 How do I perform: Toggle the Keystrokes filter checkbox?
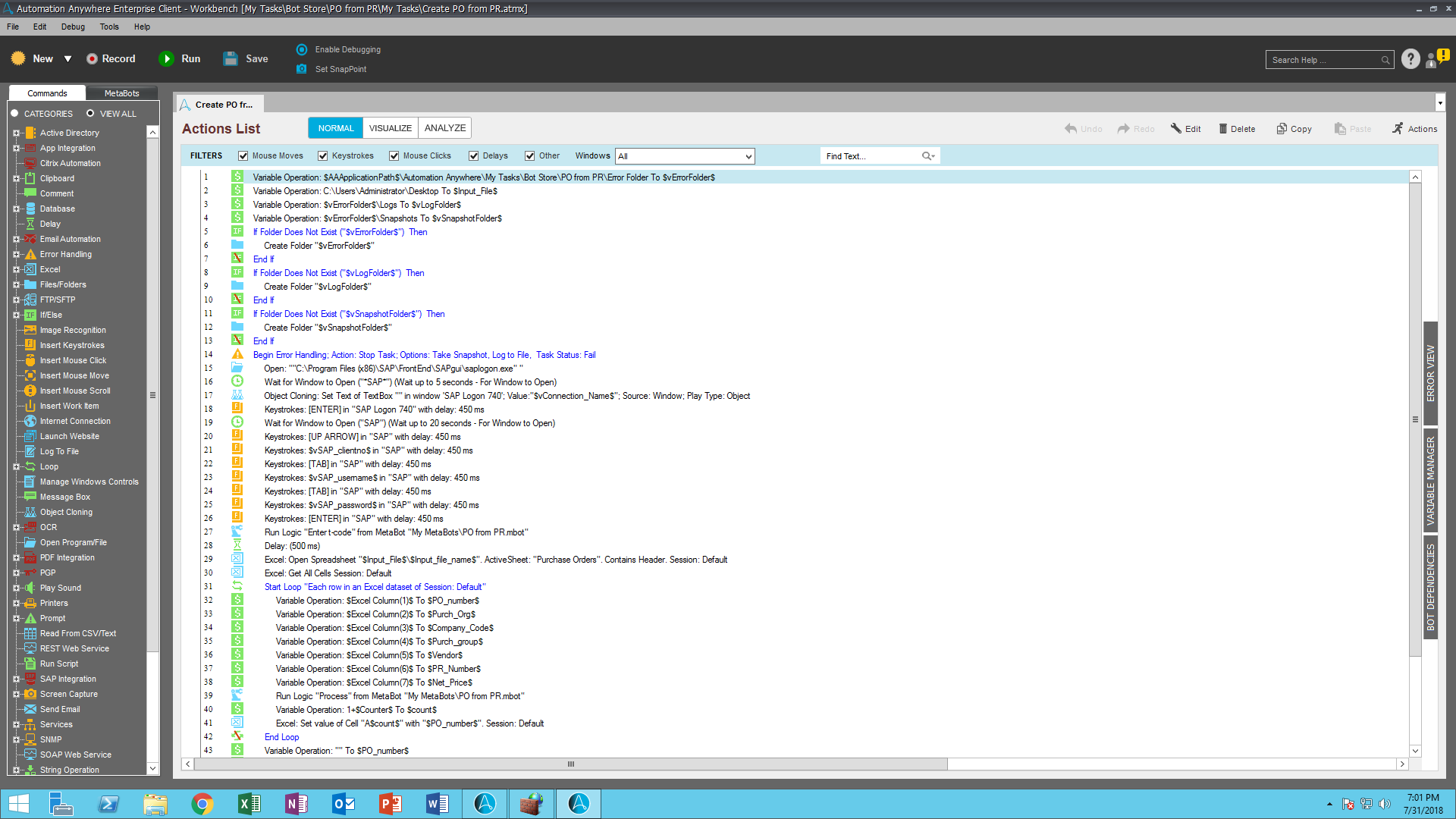[x=323, y=156]
